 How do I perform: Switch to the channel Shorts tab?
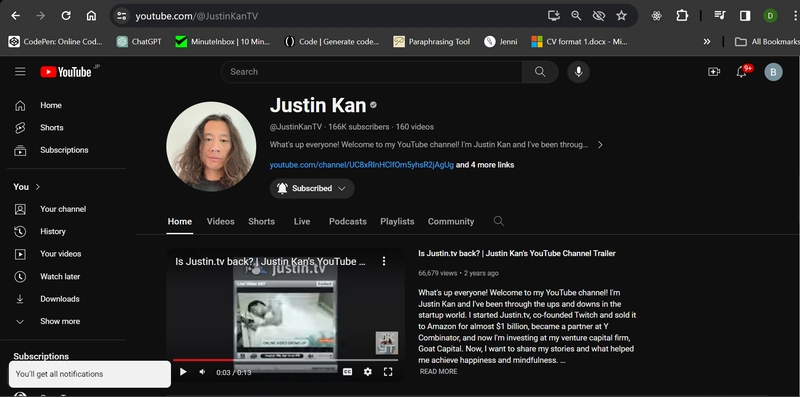[x=261, y=221]
